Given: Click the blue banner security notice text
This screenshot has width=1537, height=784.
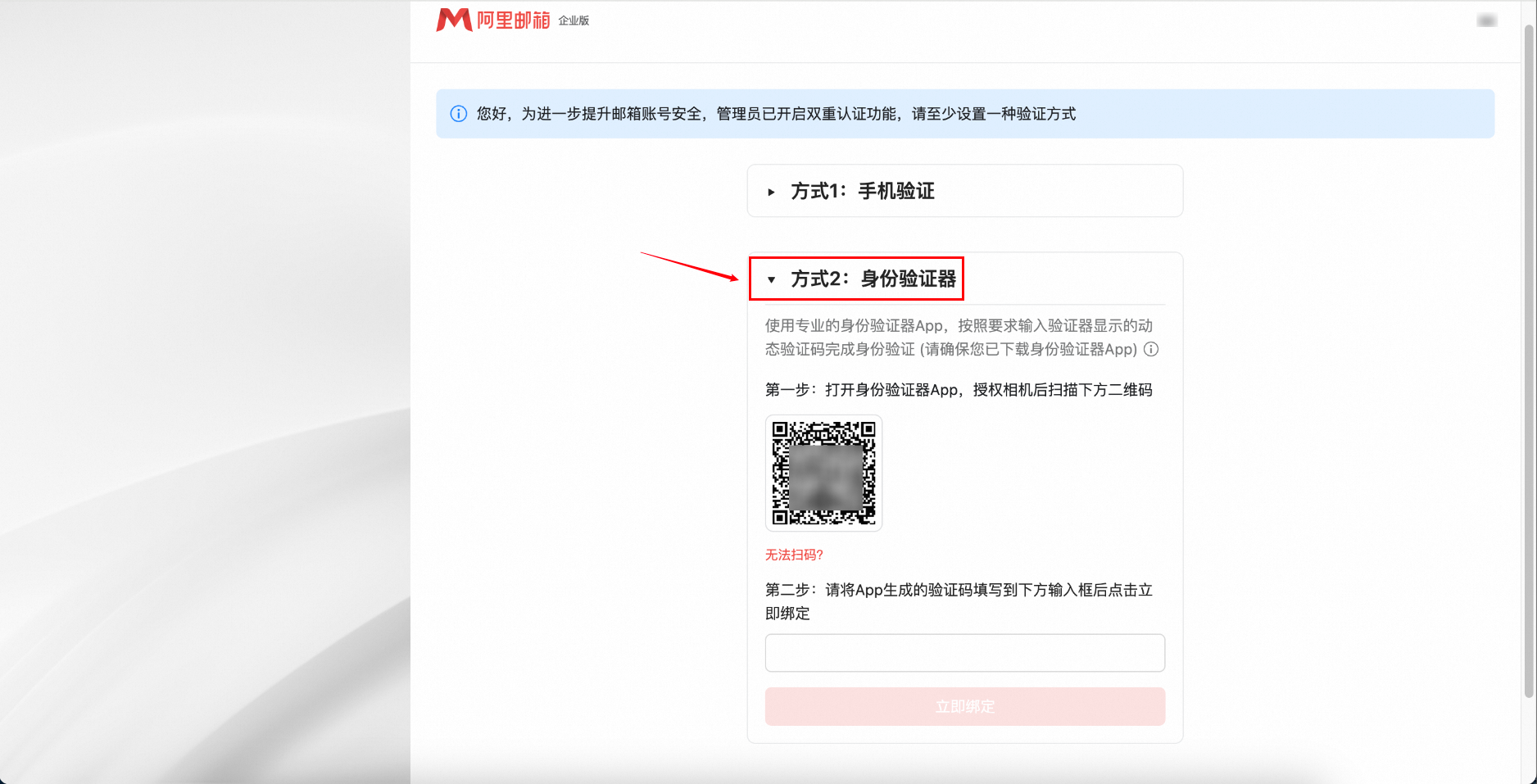Looking at the screenshot, I should [x=776, y=114].
